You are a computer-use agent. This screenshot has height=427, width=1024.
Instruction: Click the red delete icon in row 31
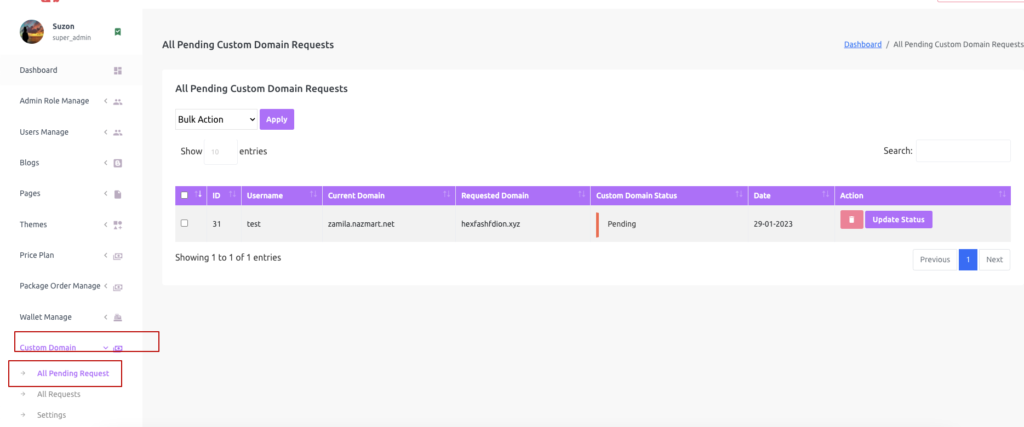point(851,220)
